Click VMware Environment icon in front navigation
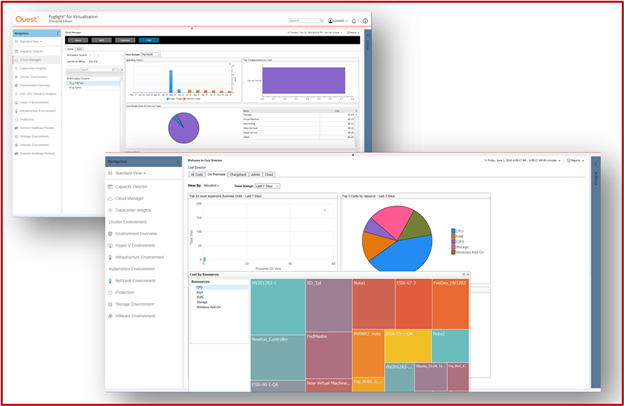 pos(110,316)
